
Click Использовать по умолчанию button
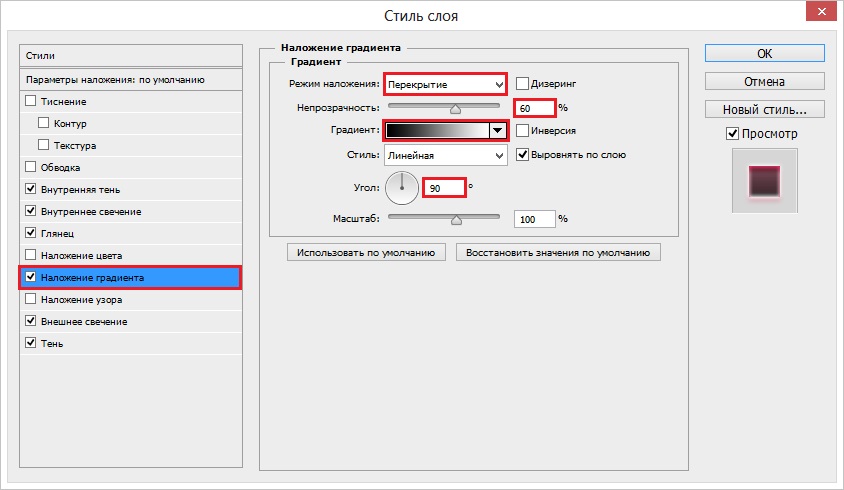[366, 253]
